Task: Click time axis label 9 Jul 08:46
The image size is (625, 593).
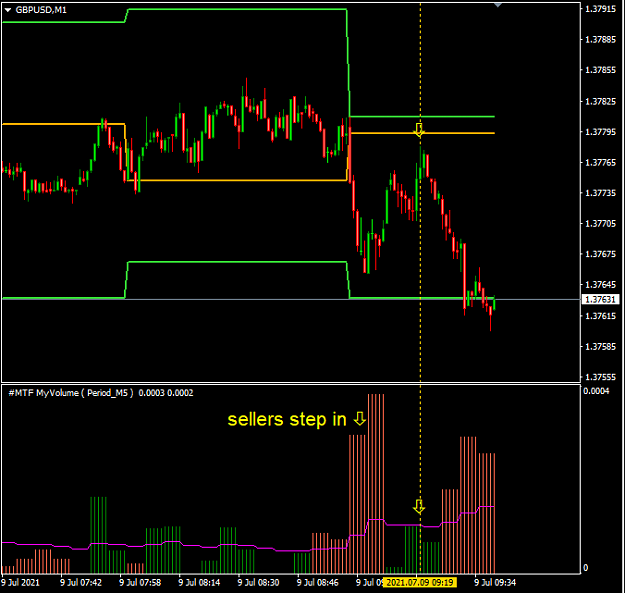Action: [318, 583]
